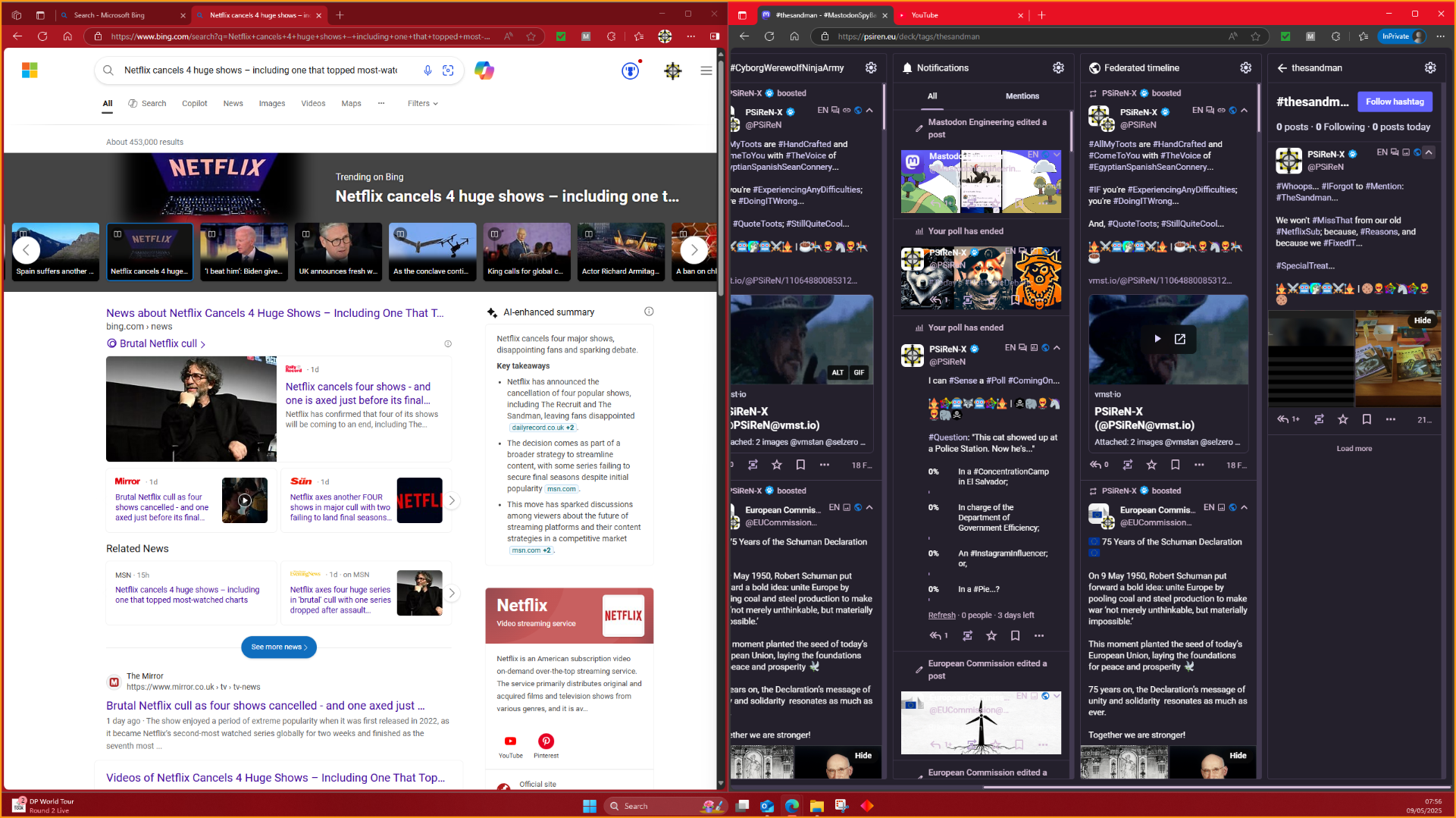Select Mentions tab in Notifications
Screen dimensions: 1456x818
coord(1022,96)
